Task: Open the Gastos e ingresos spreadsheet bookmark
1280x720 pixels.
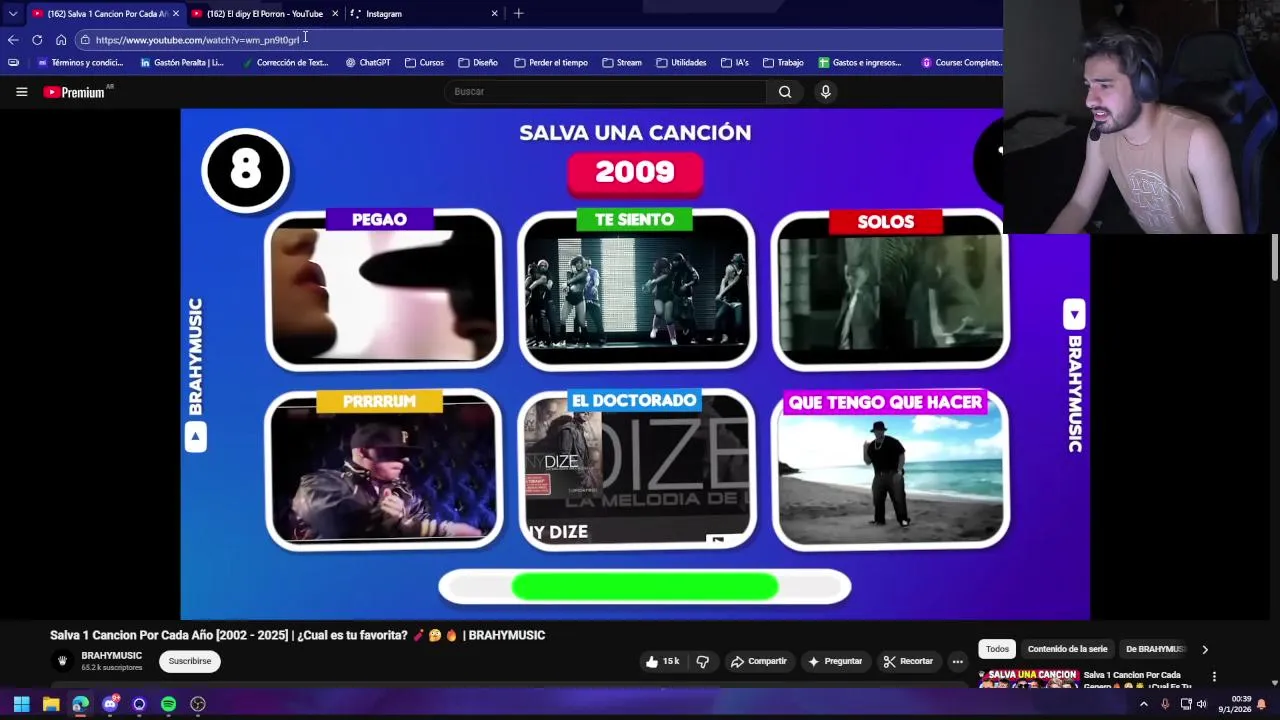Action: 859,62
